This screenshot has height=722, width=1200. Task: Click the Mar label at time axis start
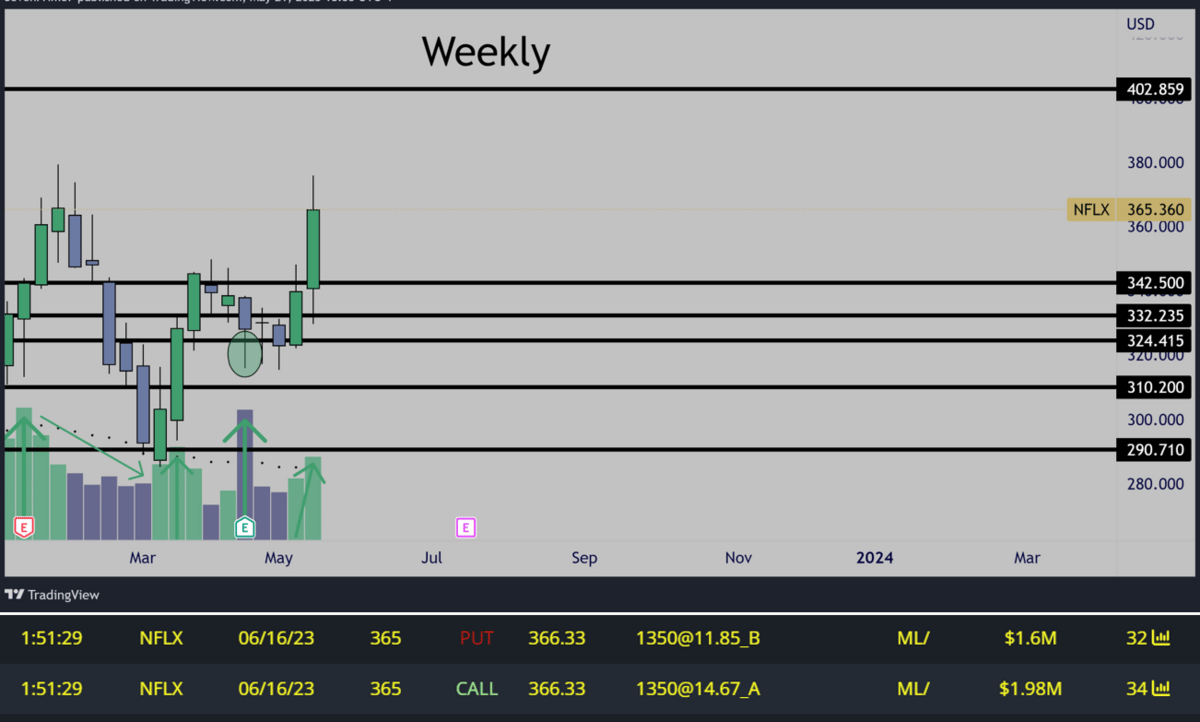point(142,558)
